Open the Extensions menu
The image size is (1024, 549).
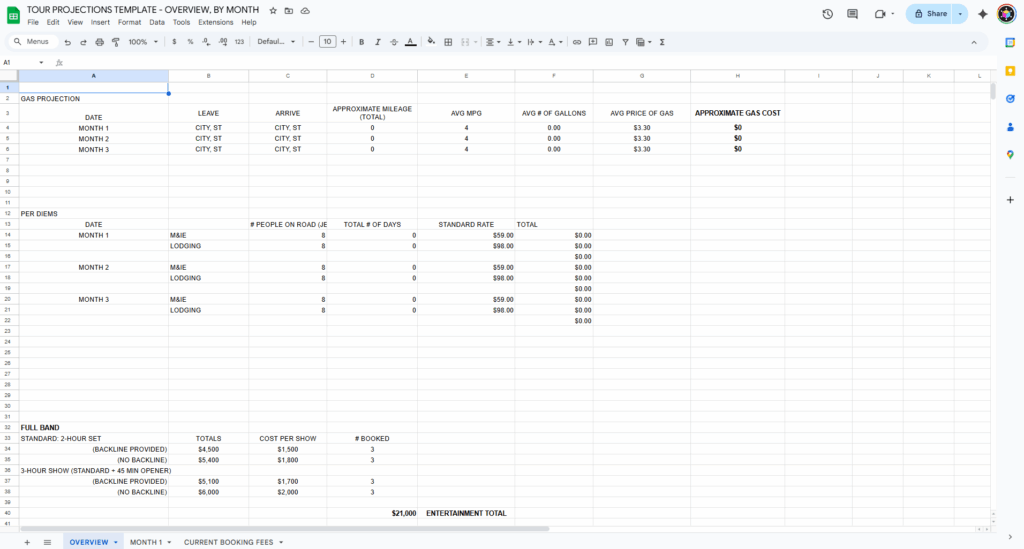pos(215,22)
